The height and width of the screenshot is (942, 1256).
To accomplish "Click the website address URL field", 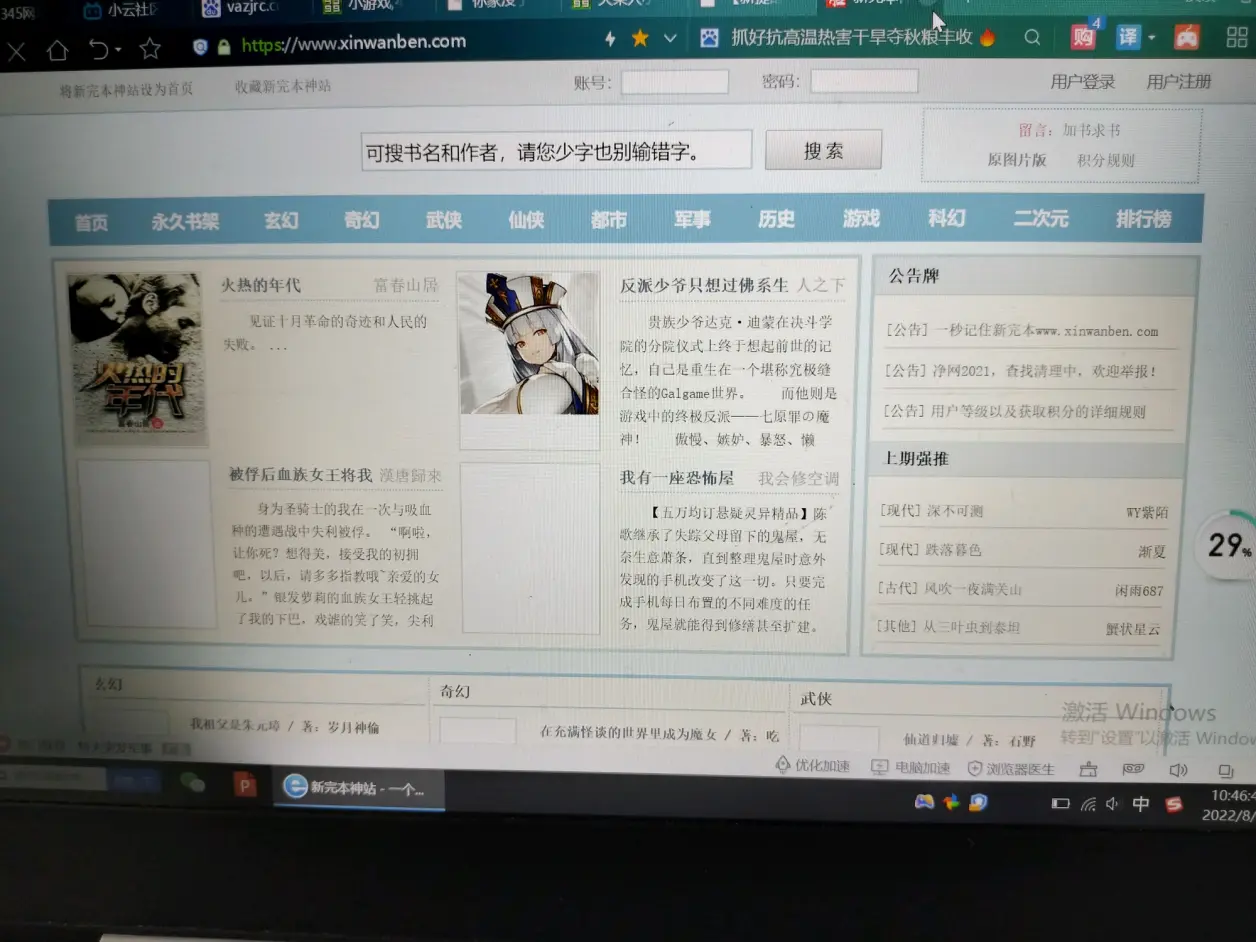I will point(354,43).
